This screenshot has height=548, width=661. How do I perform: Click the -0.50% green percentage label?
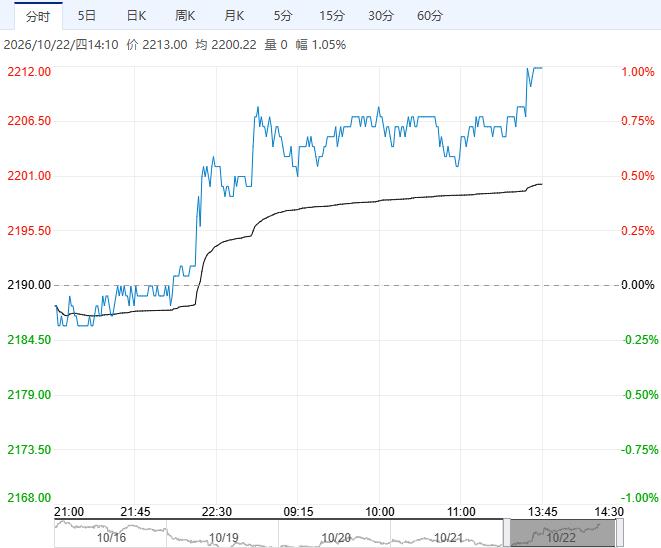coord(641,395)
